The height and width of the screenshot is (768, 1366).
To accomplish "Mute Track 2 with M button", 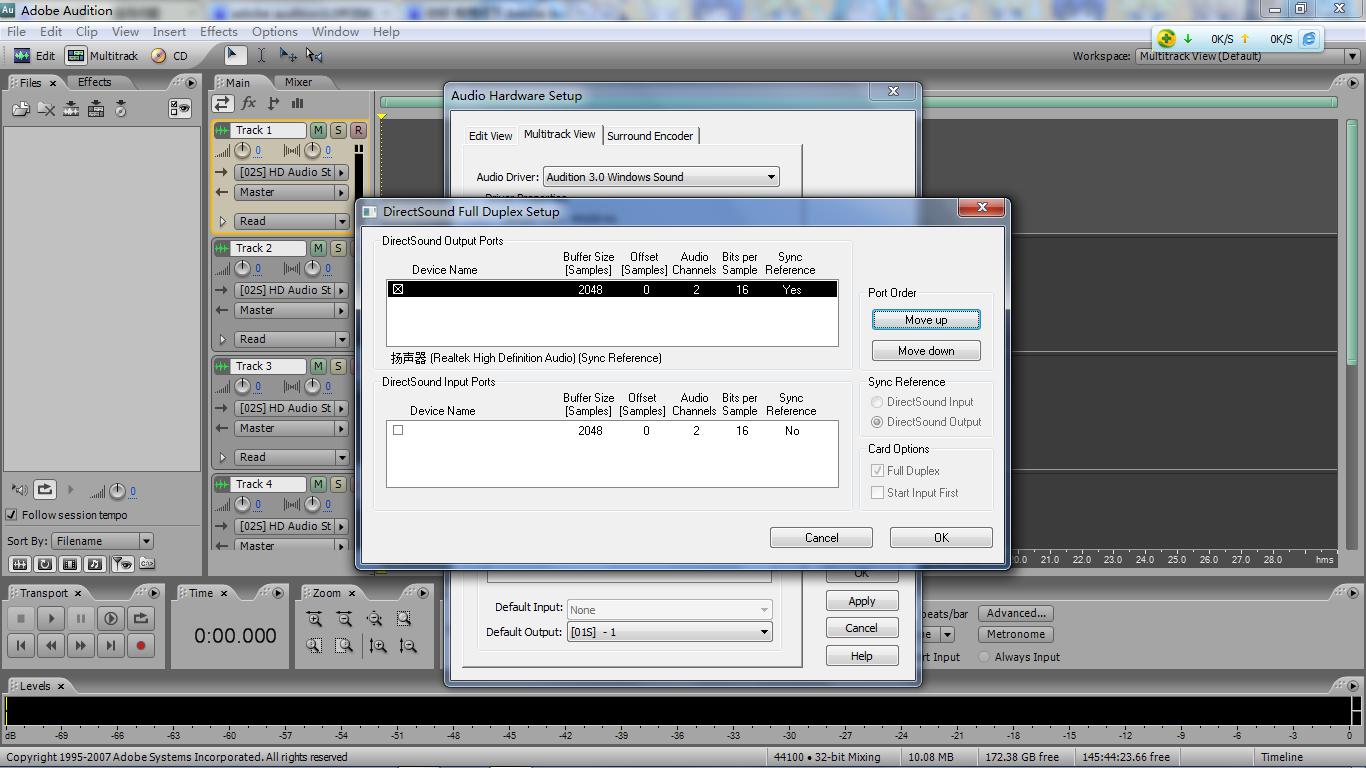I will click(x=318, y=248).
